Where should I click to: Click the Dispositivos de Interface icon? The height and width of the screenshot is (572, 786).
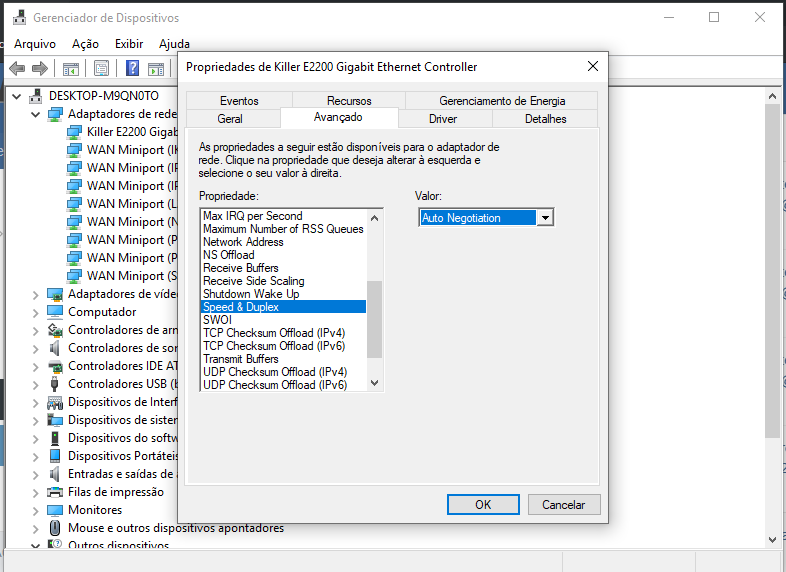[55, 402]
